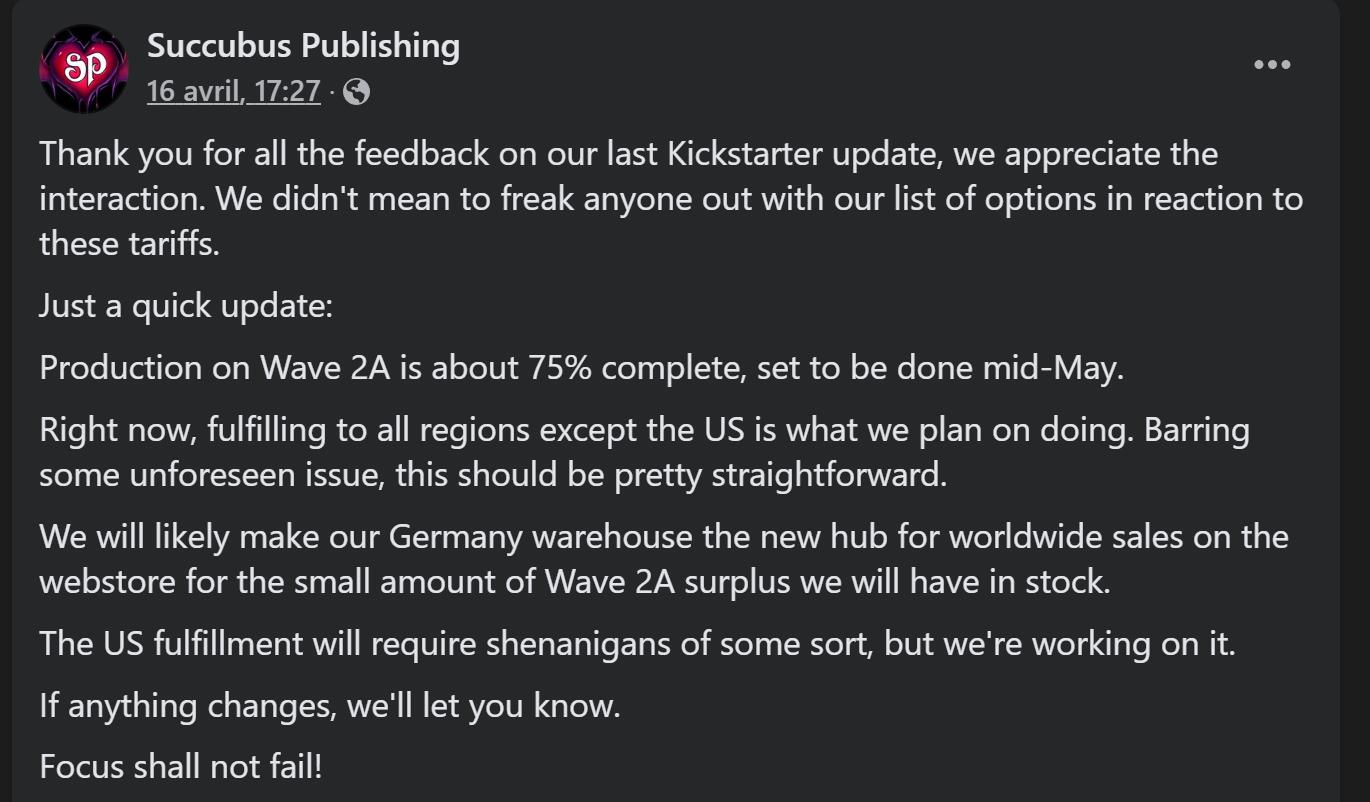This screenshot has width=1370, height=802.
Task: Open the post timestamp '16 avril, 17:27'
Action: click(233, 92)
